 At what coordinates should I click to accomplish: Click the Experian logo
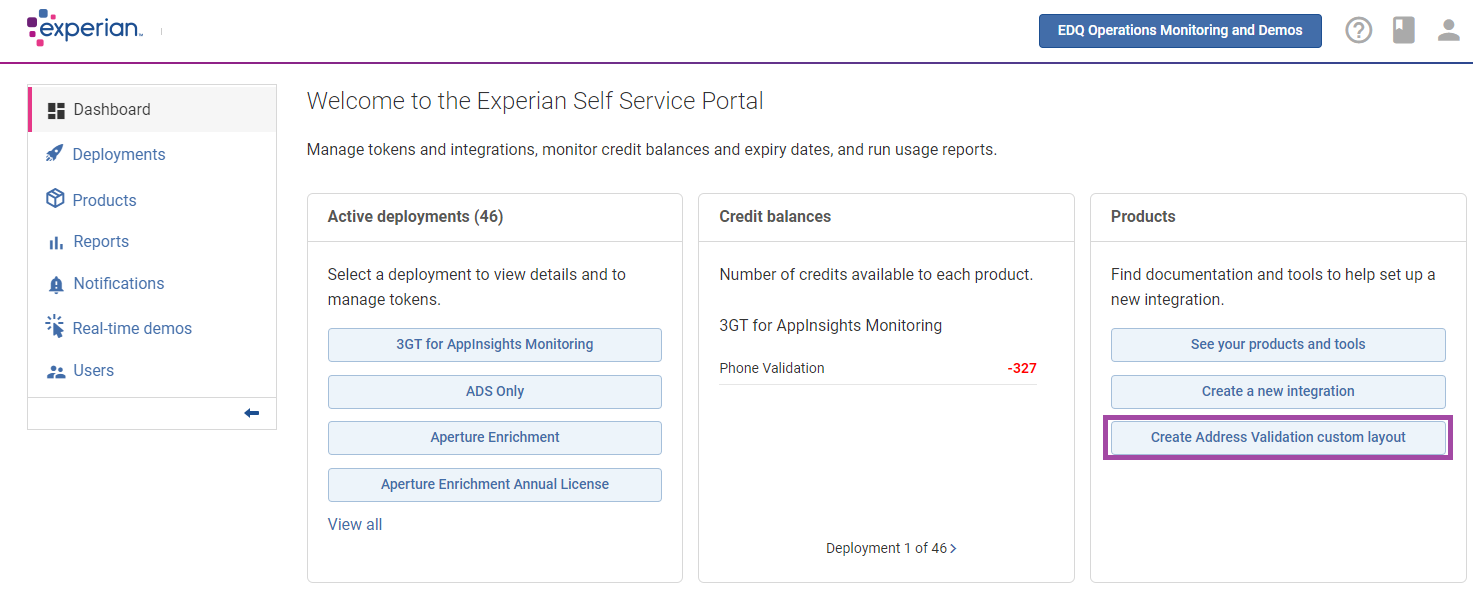tap(85, 28)
